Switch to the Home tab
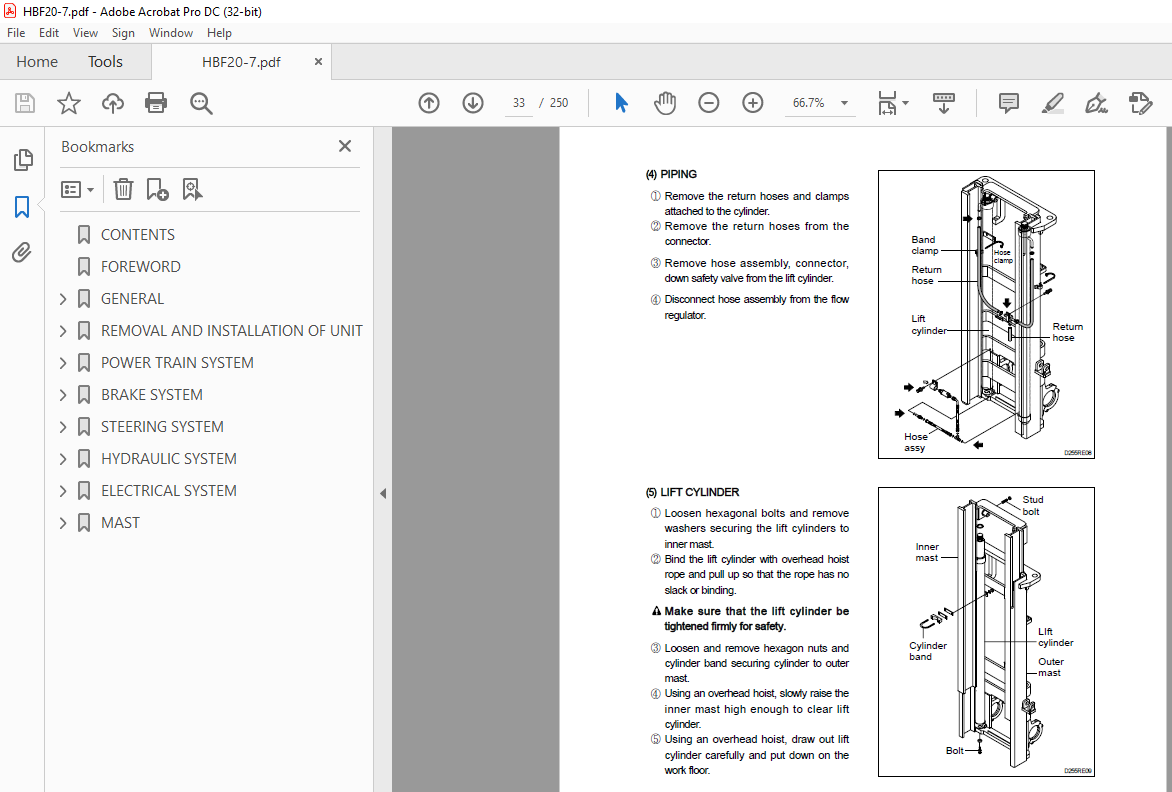The image size is (1172, 792). point(37,62)
